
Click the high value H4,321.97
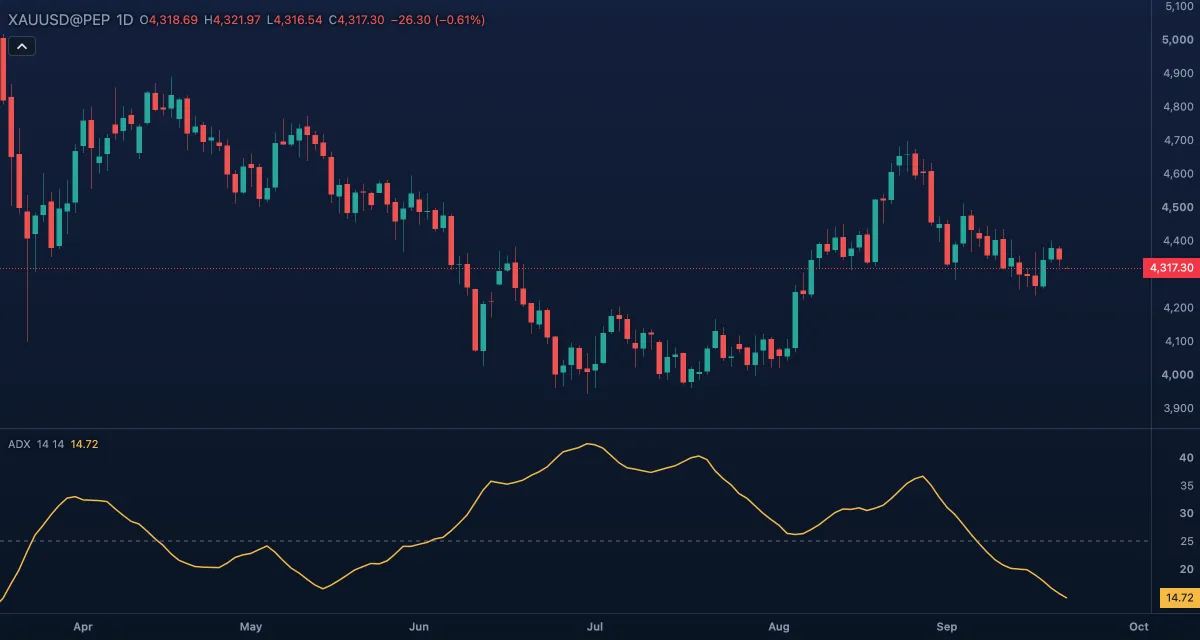click(x=232, y=20)
